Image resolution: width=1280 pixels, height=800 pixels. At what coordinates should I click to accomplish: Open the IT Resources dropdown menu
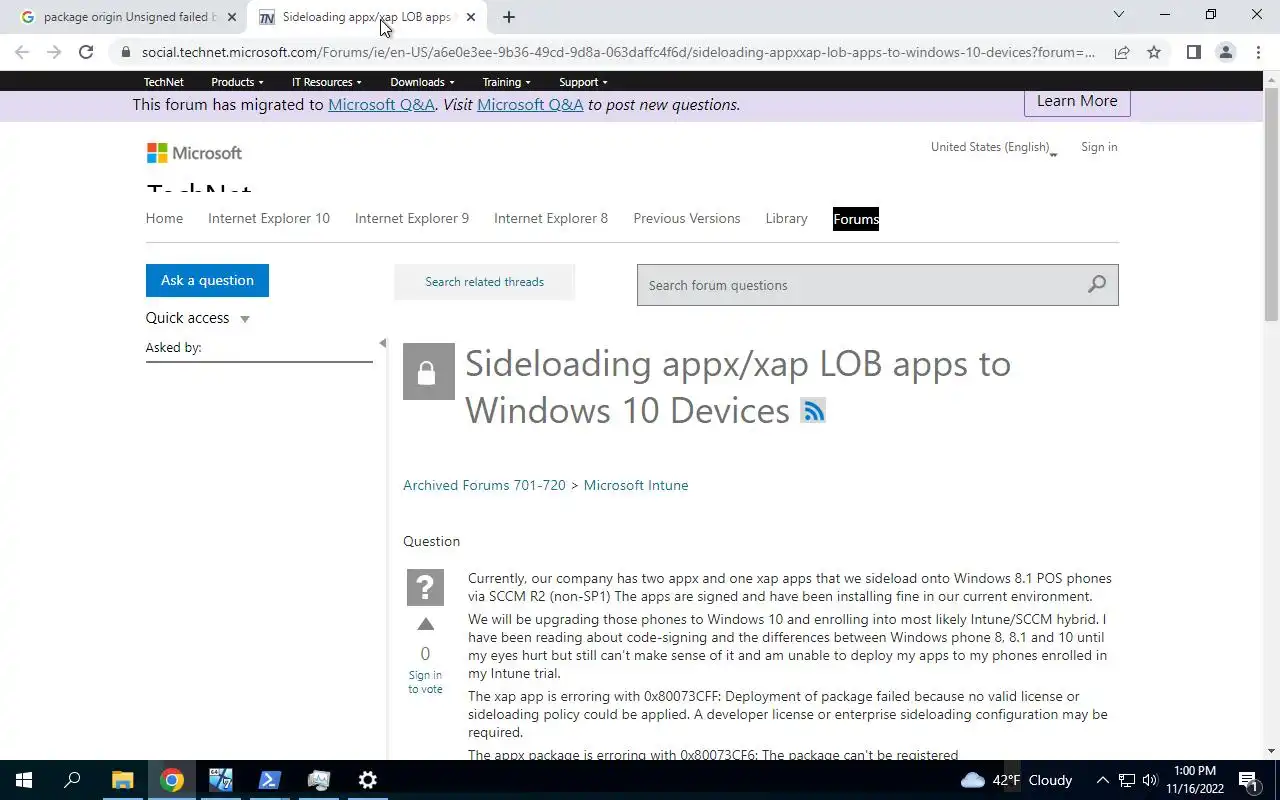[x=326, y=82]
